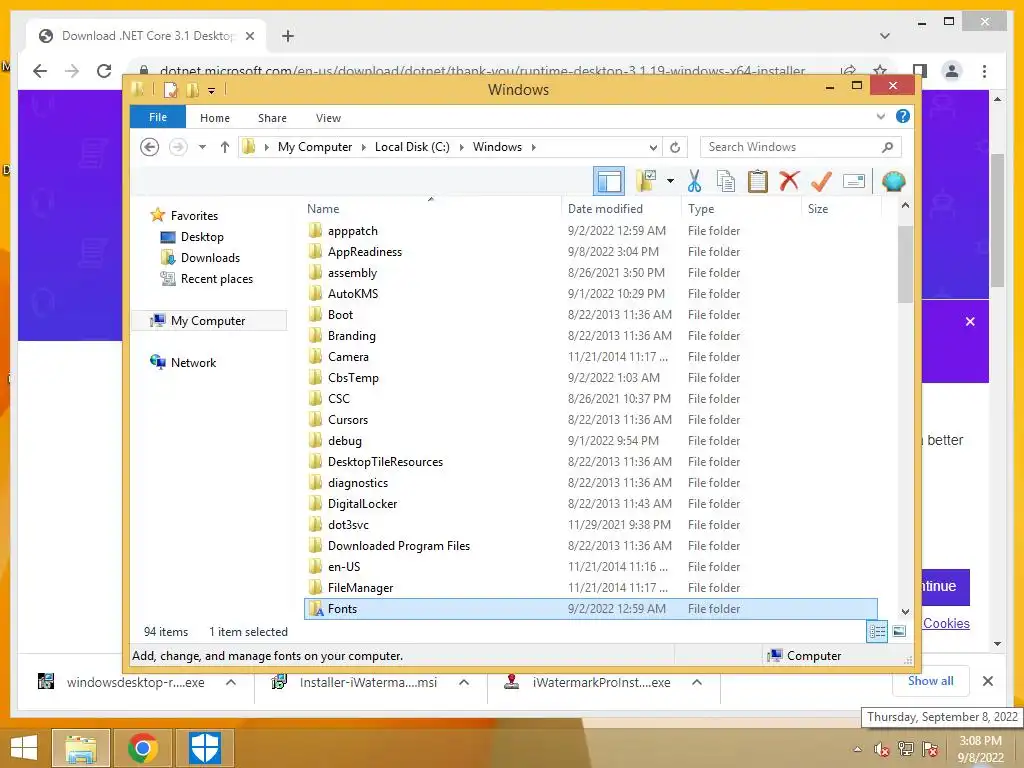Viewport: 1024px width, 768px height.
Task: Open the Share ribbon tab
Action: 272,118
